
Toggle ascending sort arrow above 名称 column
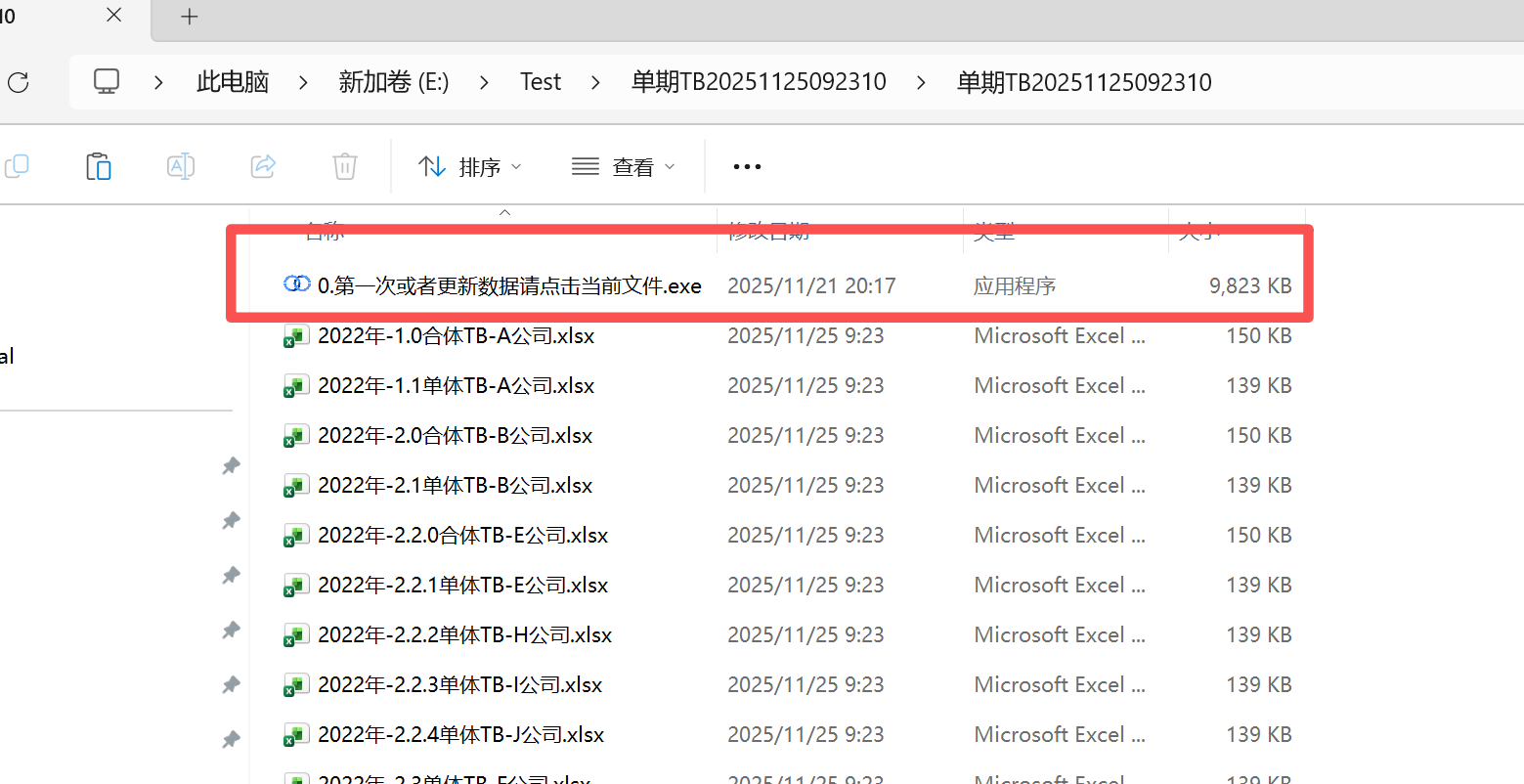pyautogui.click(x=504, y=211)
